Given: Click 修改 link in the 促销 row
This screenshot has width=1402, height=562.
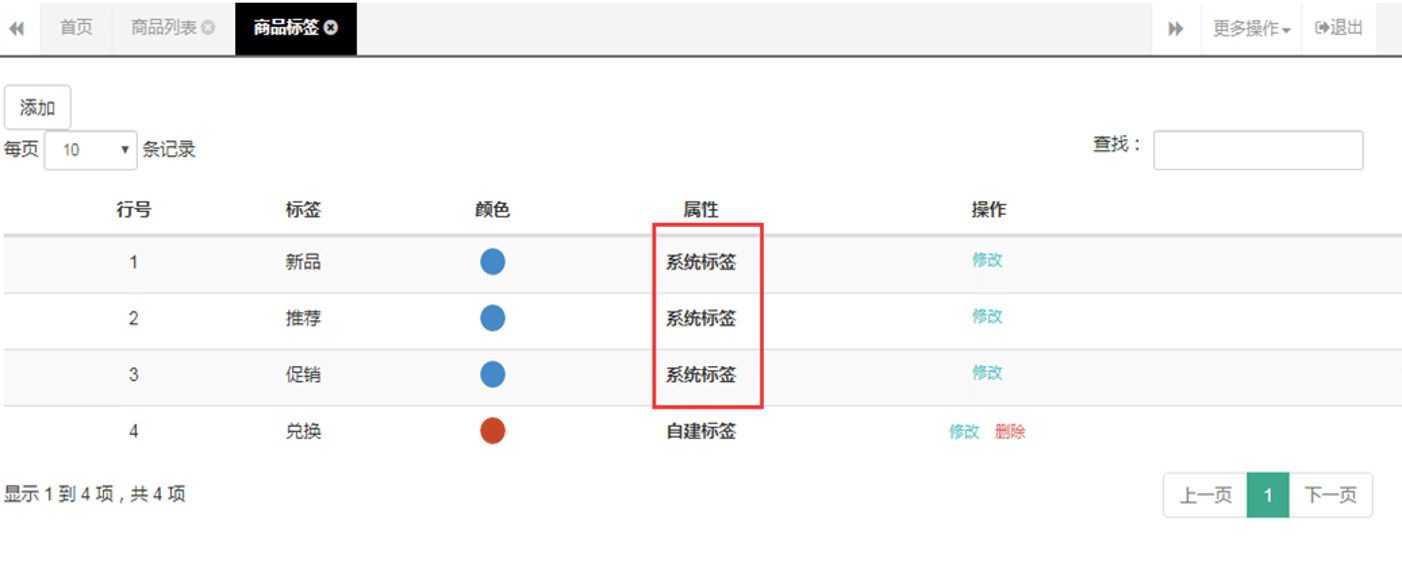Looking at the screenshot, I should tap(987, 373).
